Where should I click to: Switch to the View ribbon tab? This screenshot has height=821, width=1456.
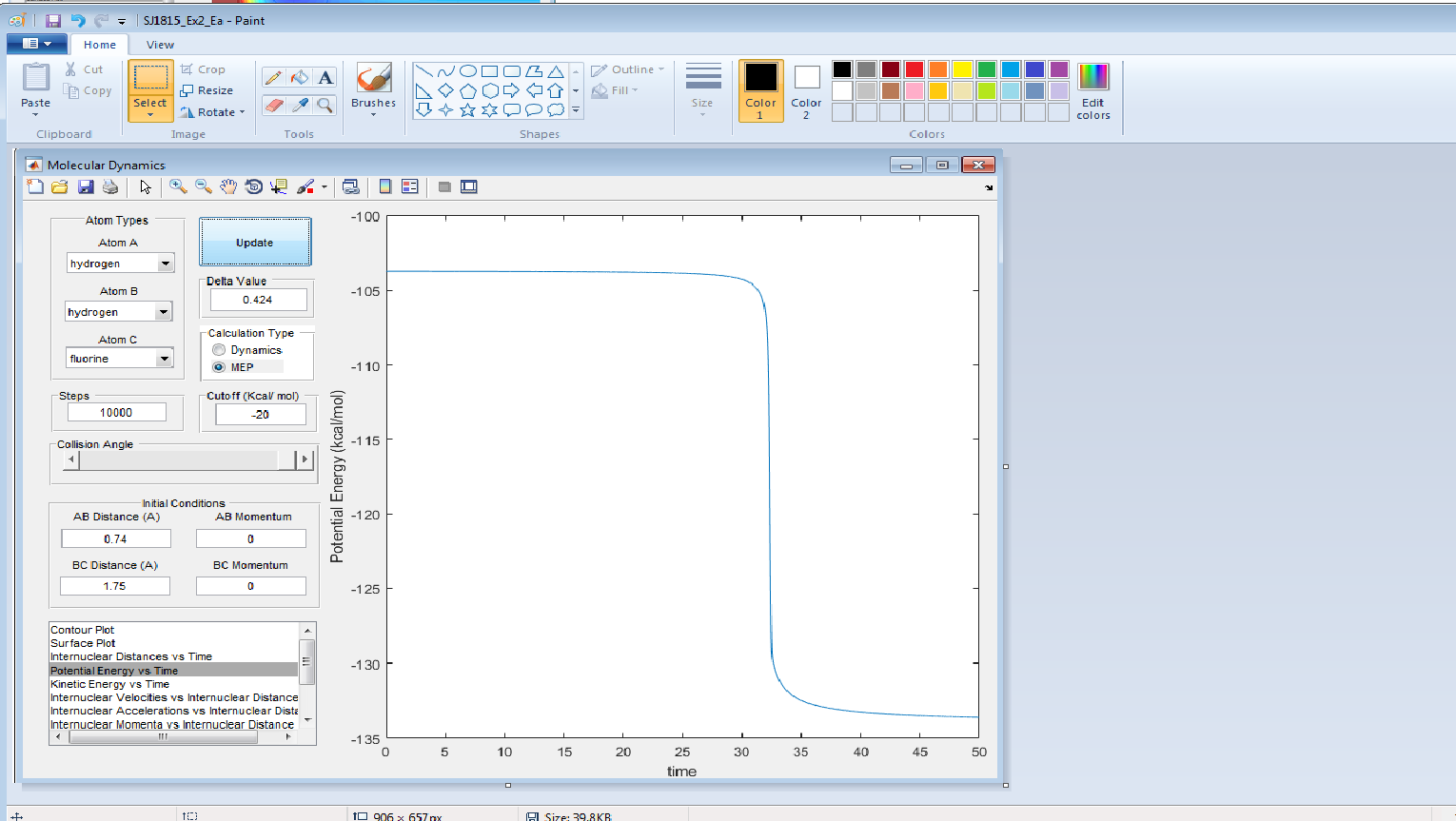click(x=160, y=45)
